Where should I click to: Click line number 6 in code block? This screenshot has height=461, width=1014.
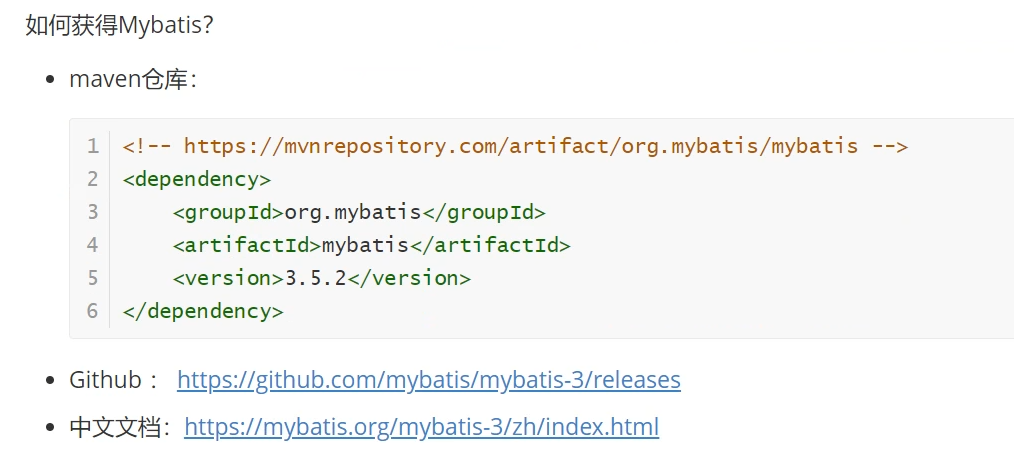tap(93, 311)
